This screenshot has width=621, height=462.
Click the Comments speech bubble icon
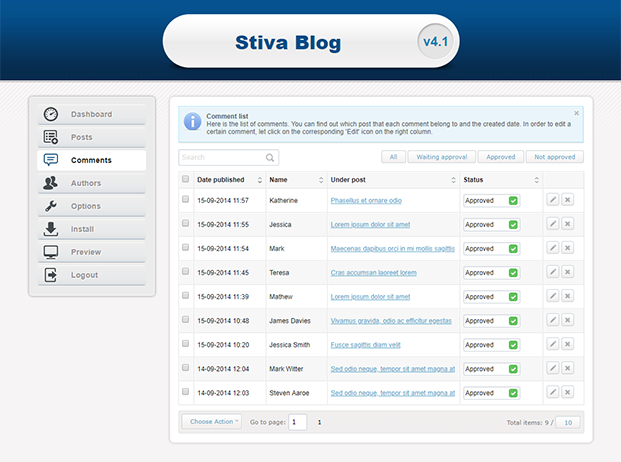(51, 160)
